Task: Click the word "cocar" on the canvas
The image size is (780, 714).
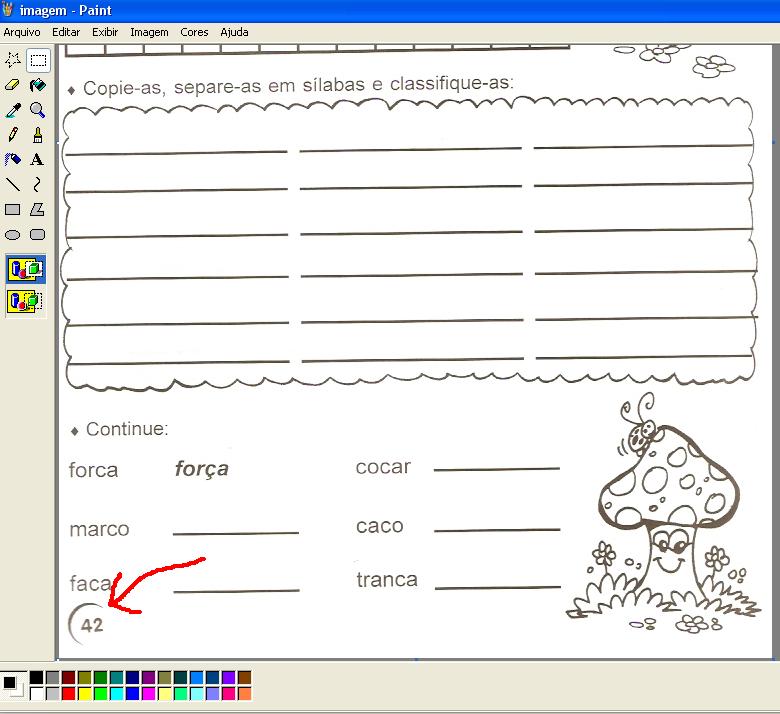Action: pyautogui.click(x=384, y=467)
